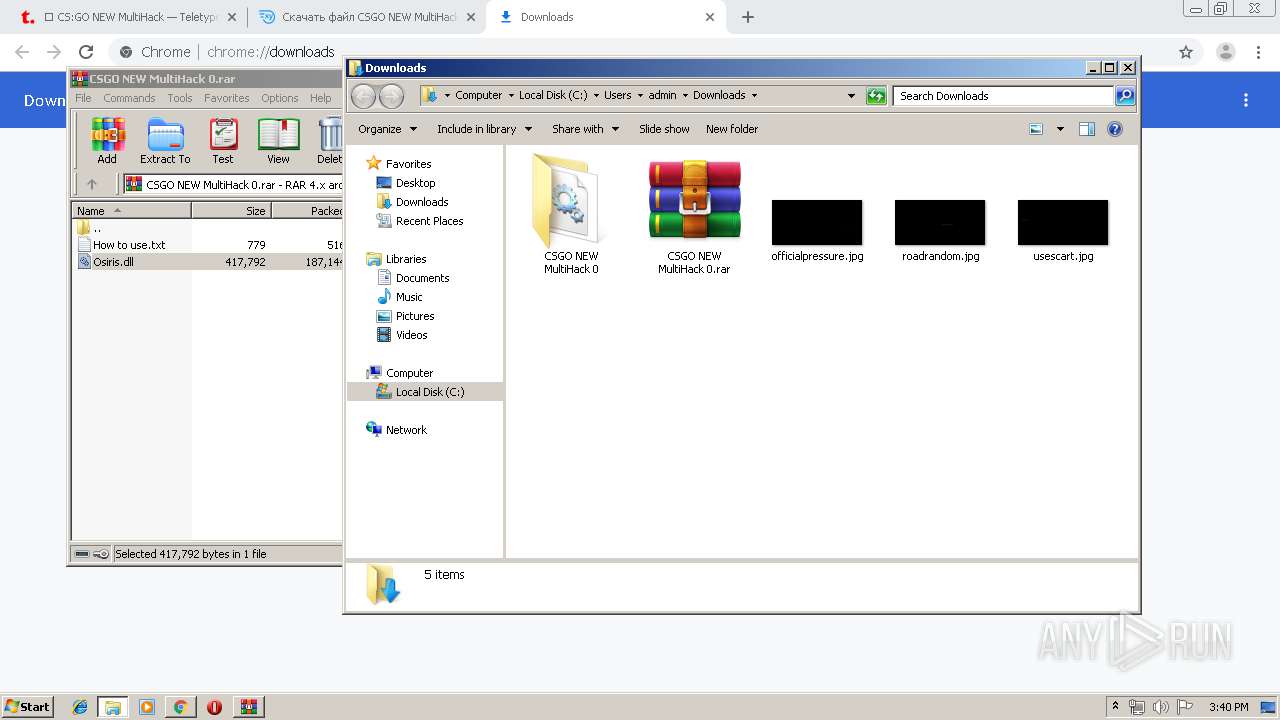Open the Share with dropdown
The height and width of the screenshot is (720, 1280).
(585, 129)
